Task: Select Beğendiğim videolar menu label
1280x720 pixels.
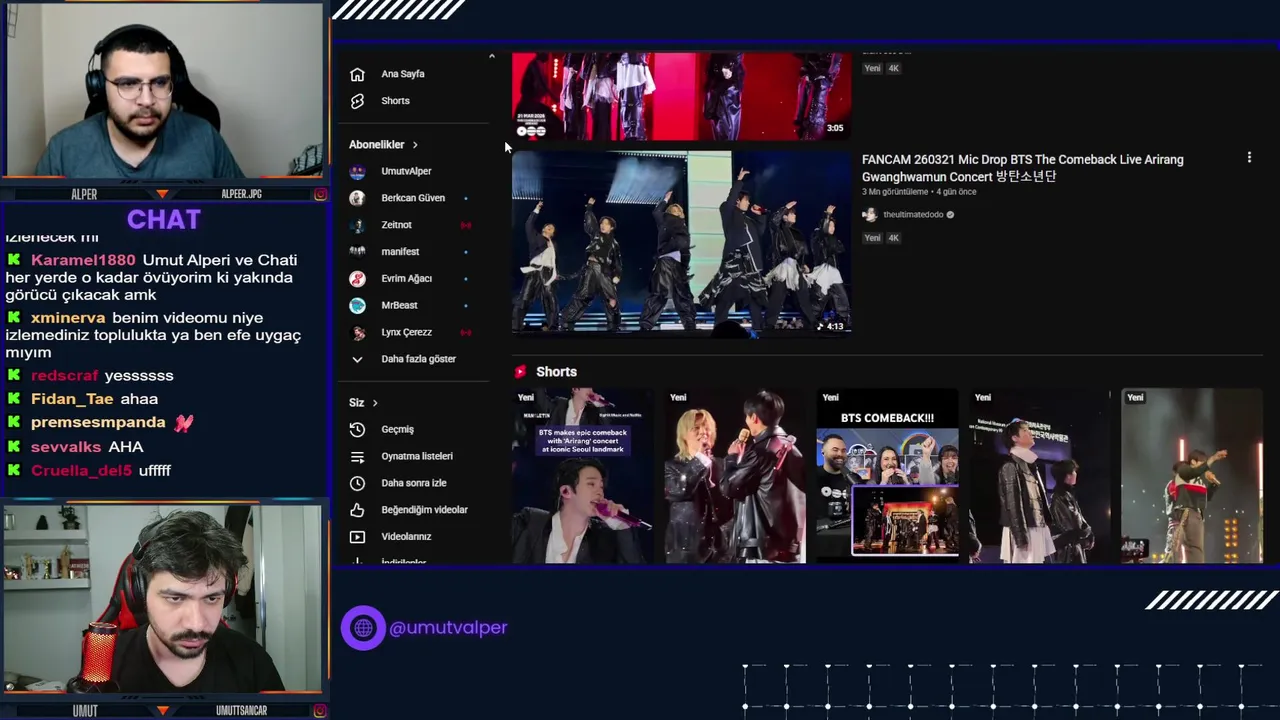Action: (424, 510)
